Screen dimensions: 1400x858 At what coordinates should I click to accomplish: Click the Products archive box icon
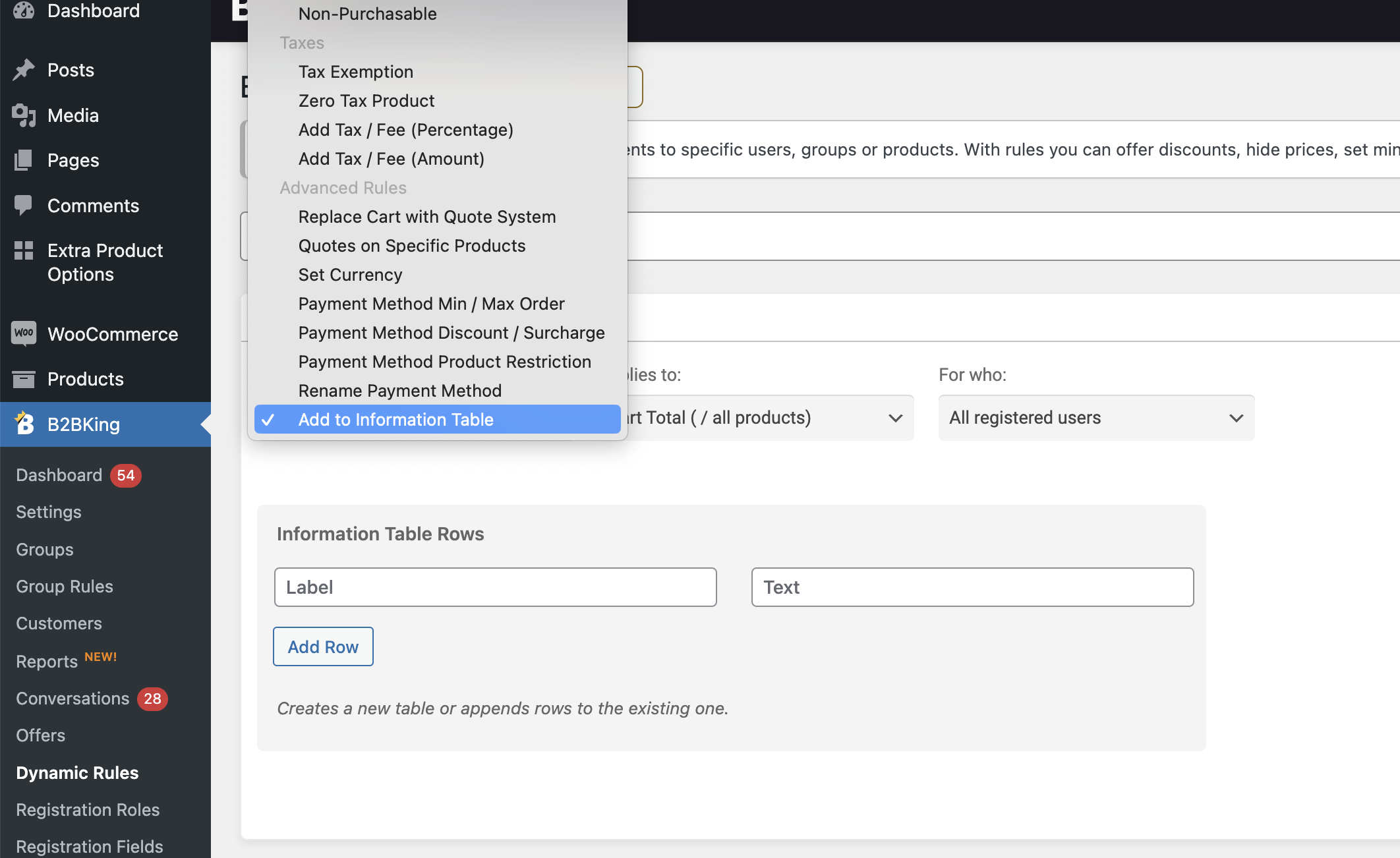coord(24,379)
